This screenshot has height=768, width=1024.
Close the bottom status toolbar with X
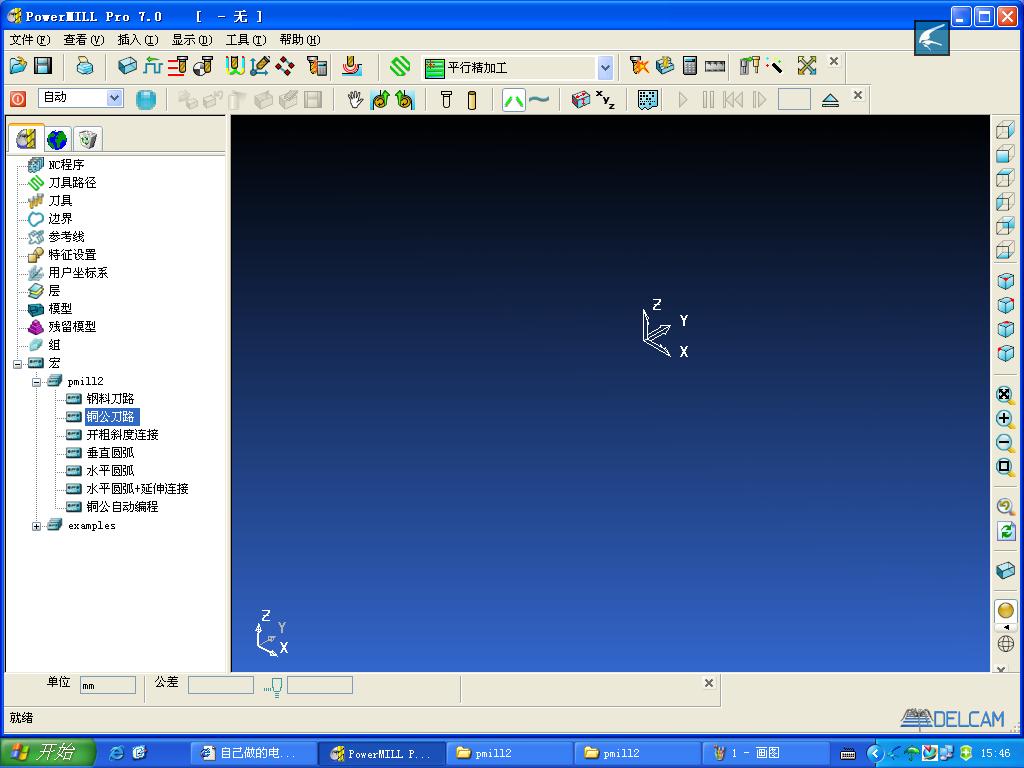click(x=709, y=683)
